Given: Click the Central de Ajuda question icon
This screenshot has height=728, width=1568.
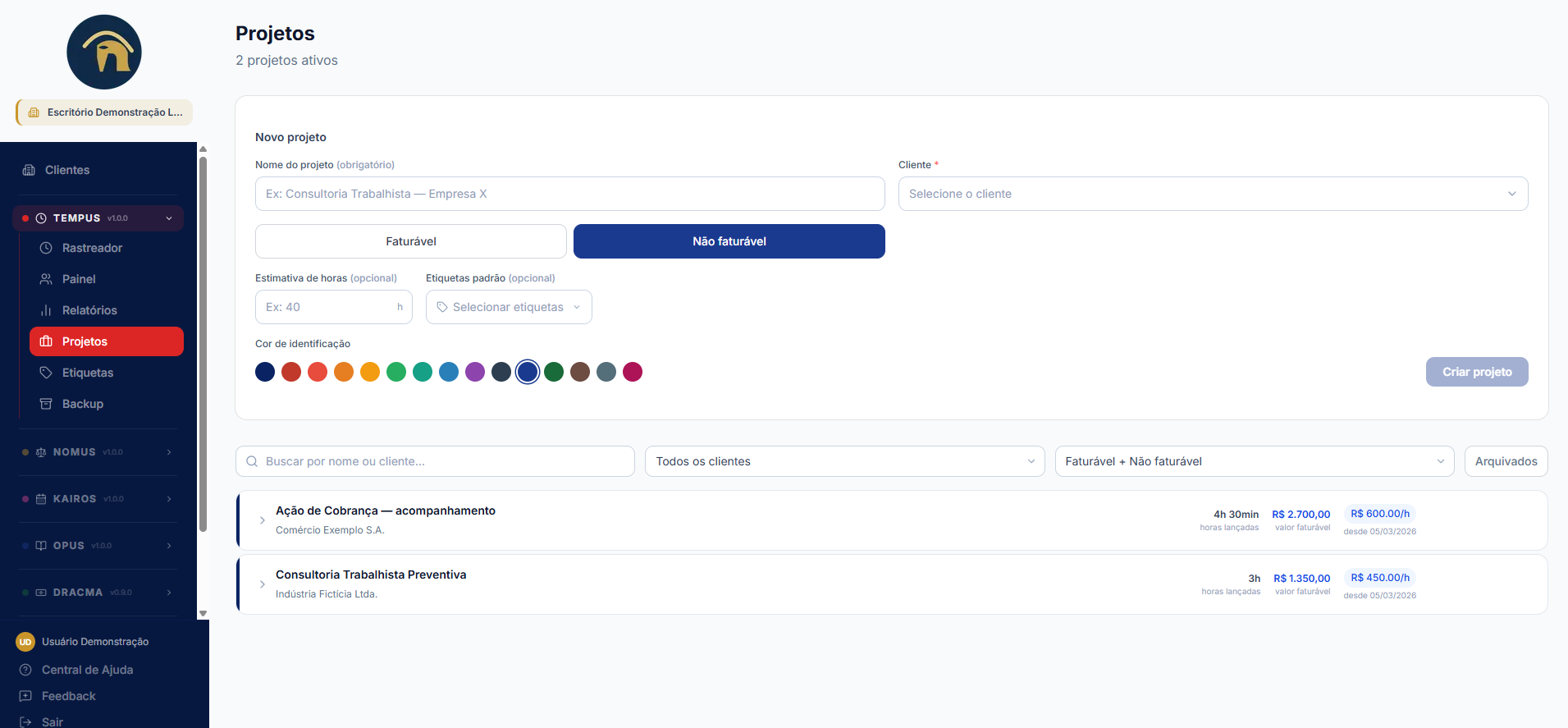Looking at the screenshot, I should click(25, 670).
